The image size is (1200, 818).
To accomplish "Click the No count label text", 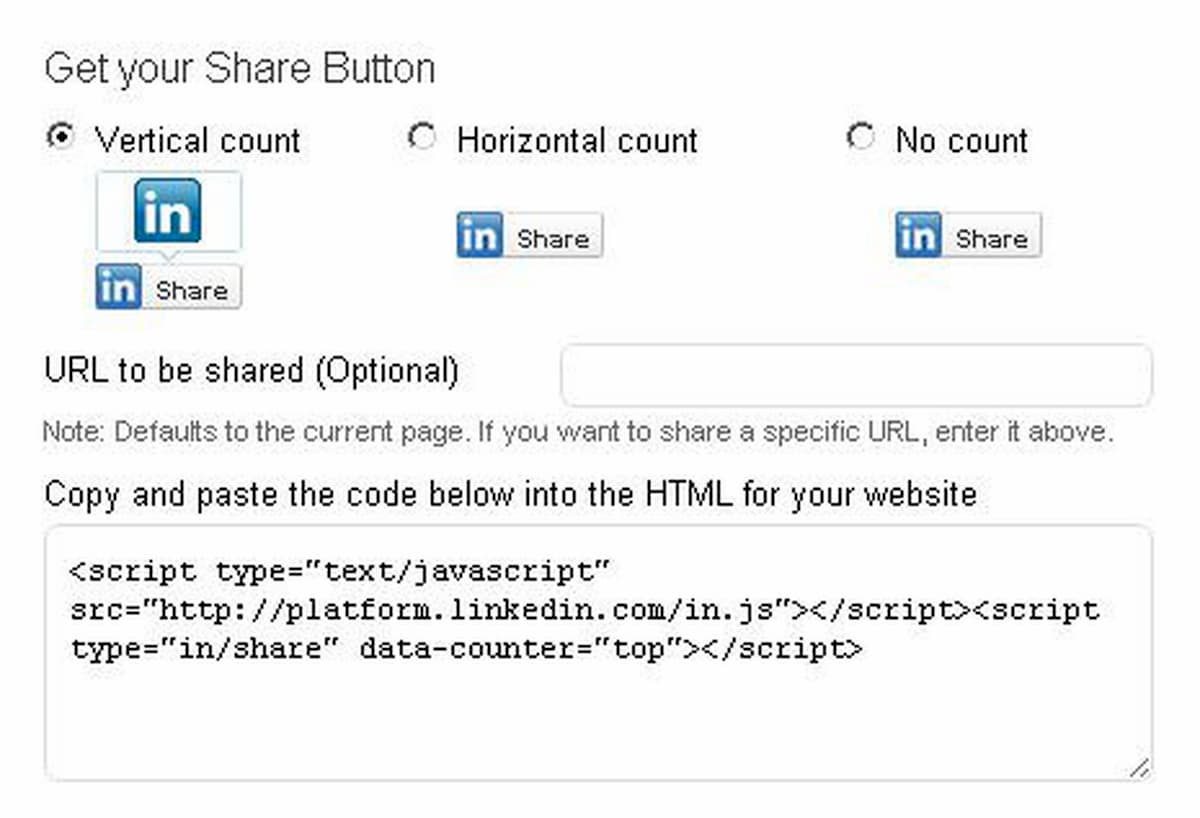I will click(962, 140).
